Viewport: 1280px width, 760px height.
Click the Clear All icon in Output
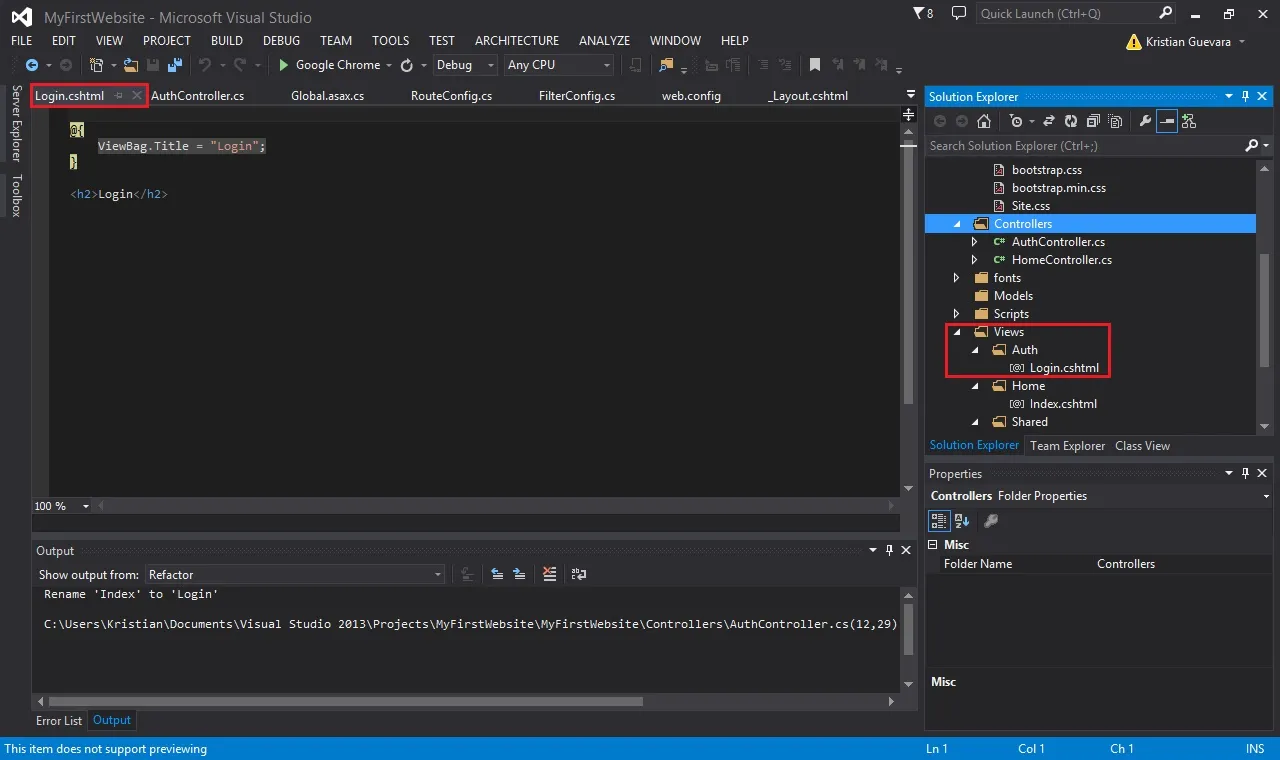(549, 574)
